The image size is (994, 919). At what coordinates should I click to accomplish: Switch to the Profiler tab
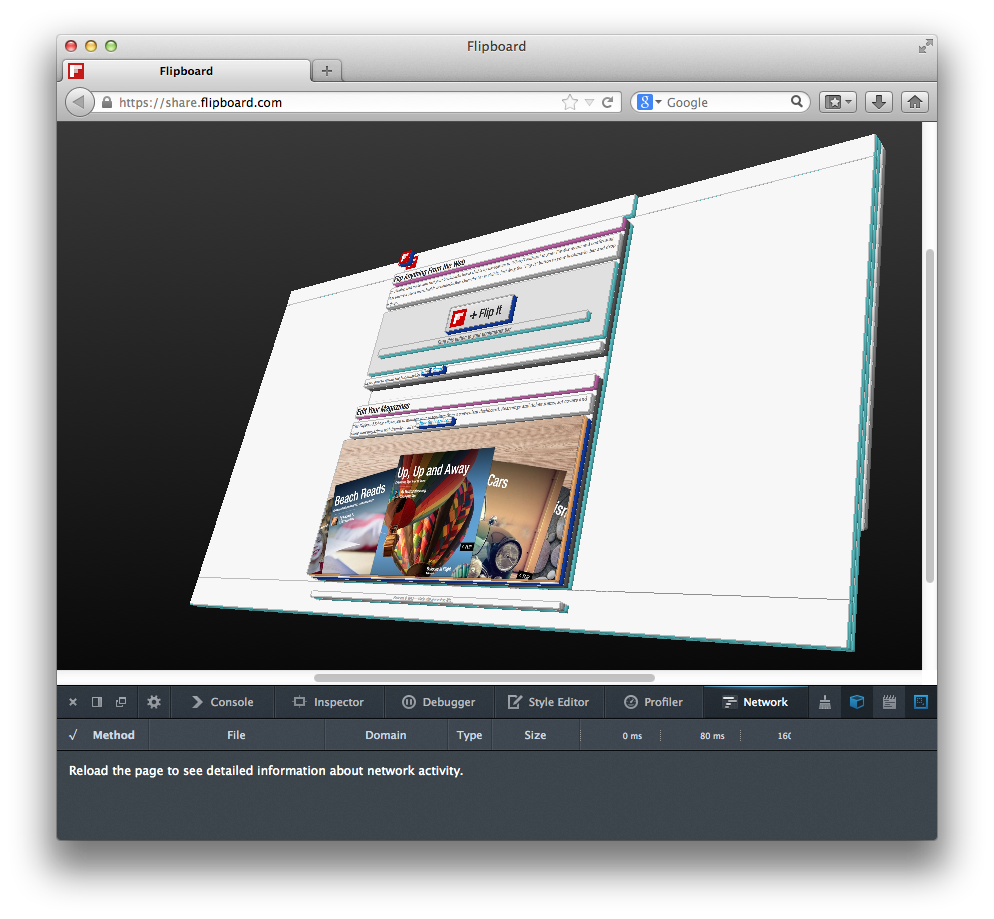click(x=654, y=702)
